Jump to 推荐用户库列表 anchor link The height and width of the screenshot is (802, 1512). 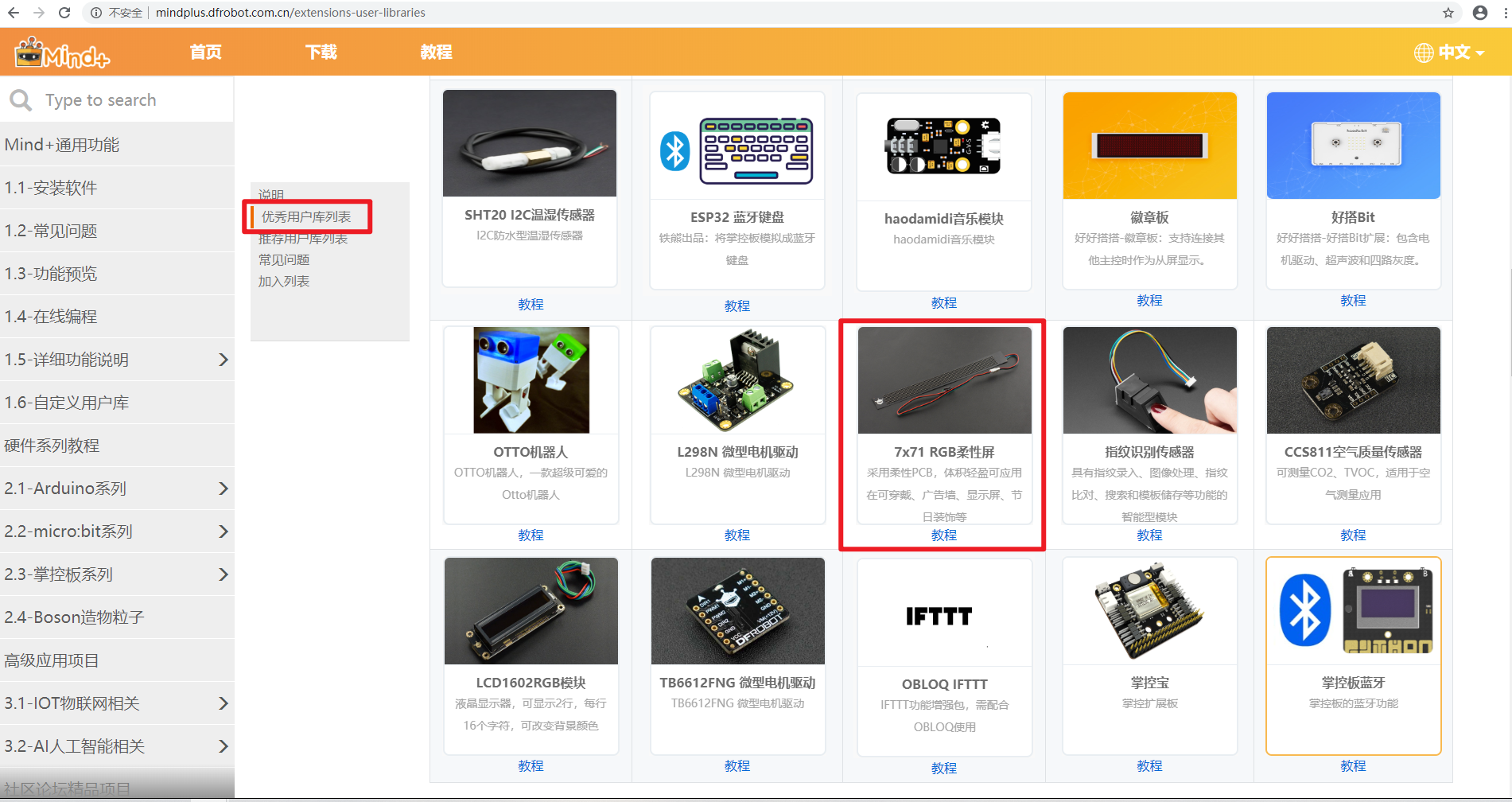(x=303, y=239)
